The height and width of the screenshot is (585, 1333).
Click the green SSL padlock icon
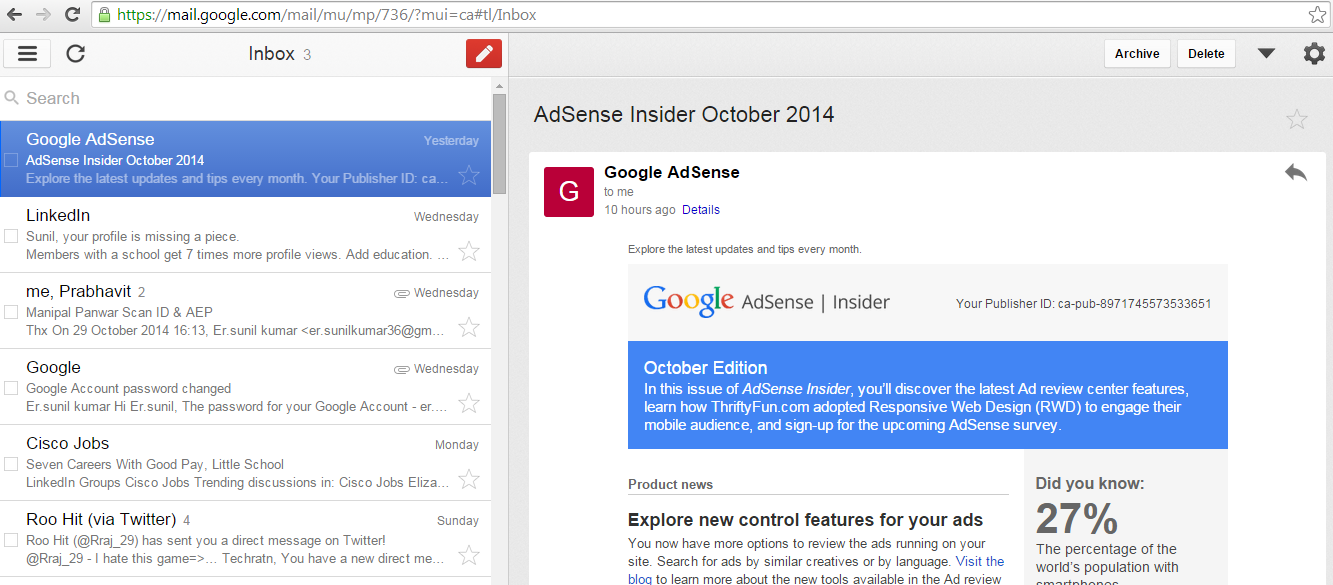[104, 15]
